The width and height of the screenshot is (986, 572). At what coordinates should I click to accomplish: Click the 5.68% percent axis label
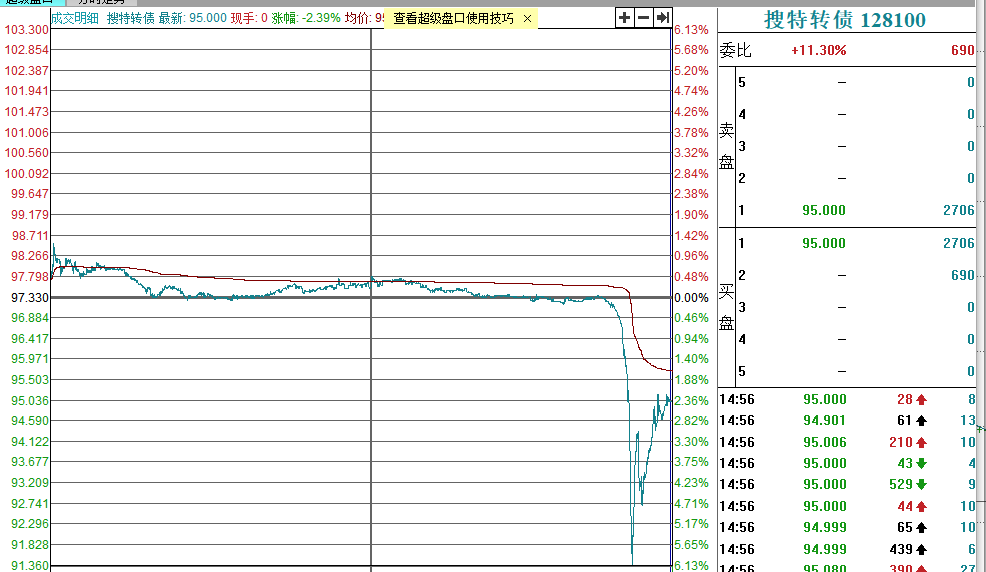(691, 50)
